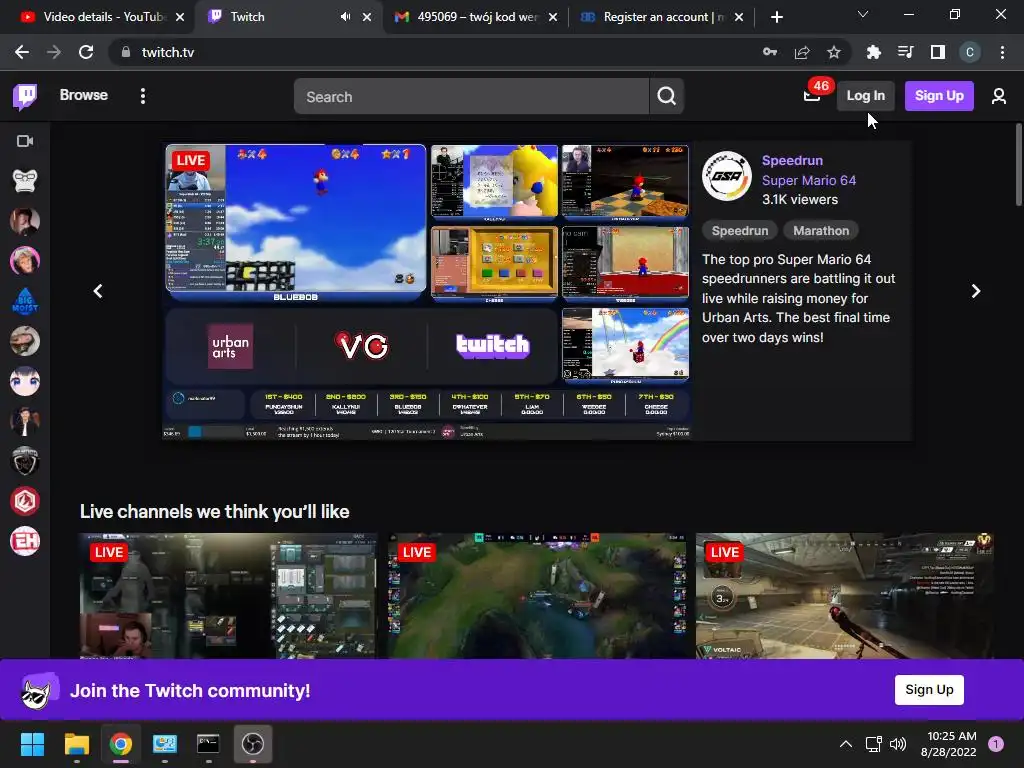Open the EH channel avatar in sidebar

point(25,541)
